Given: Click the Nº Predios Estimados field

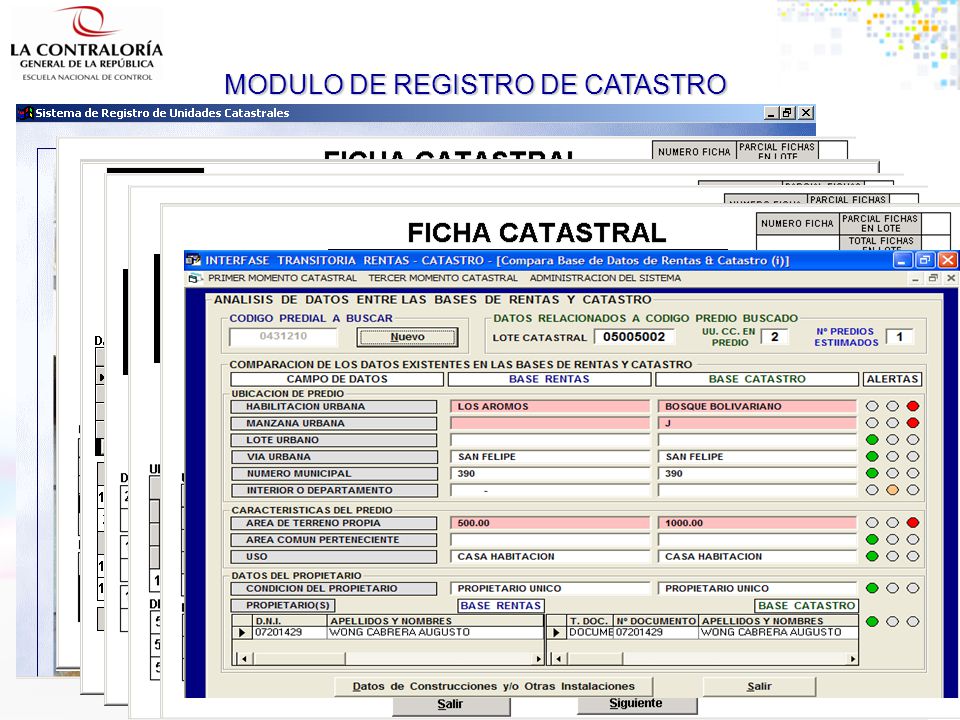Looking at the screenshot, I should [x=899, y=337].
